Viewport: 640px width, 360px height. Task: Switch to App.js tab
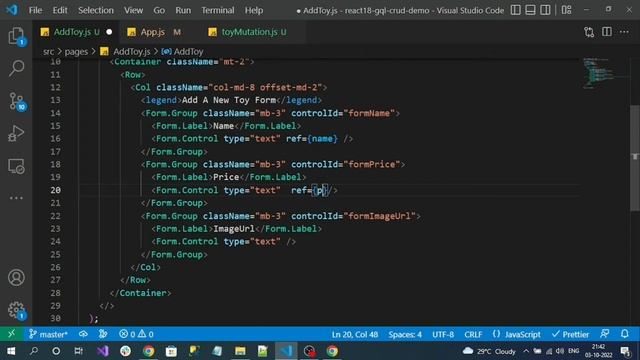153,32
